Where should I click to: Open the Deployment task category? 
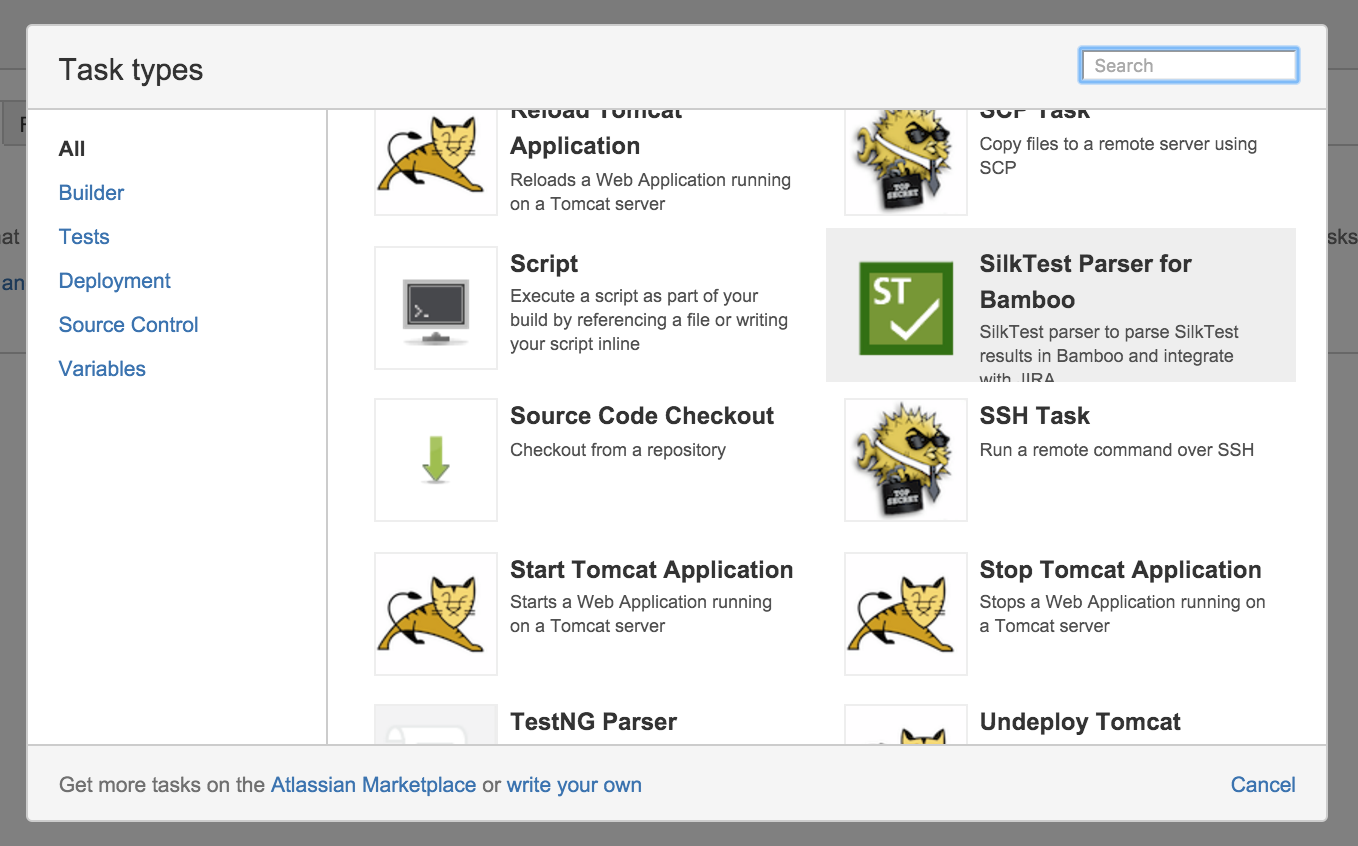(x=115, y=281)
